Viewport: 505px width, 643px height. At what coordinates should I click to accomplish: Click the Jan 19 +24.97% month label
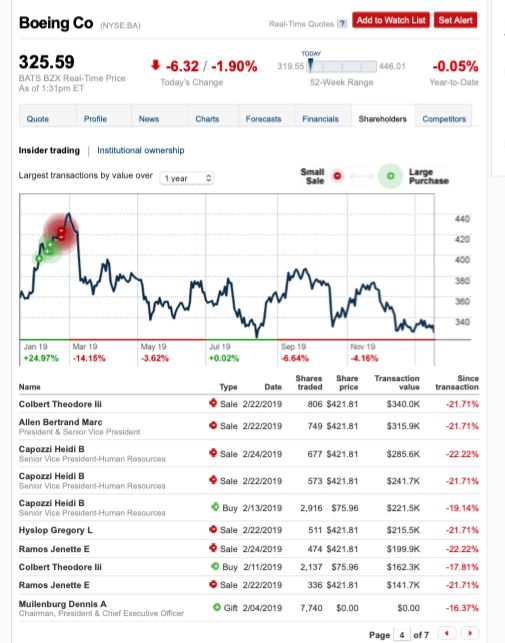click(41, 353)
